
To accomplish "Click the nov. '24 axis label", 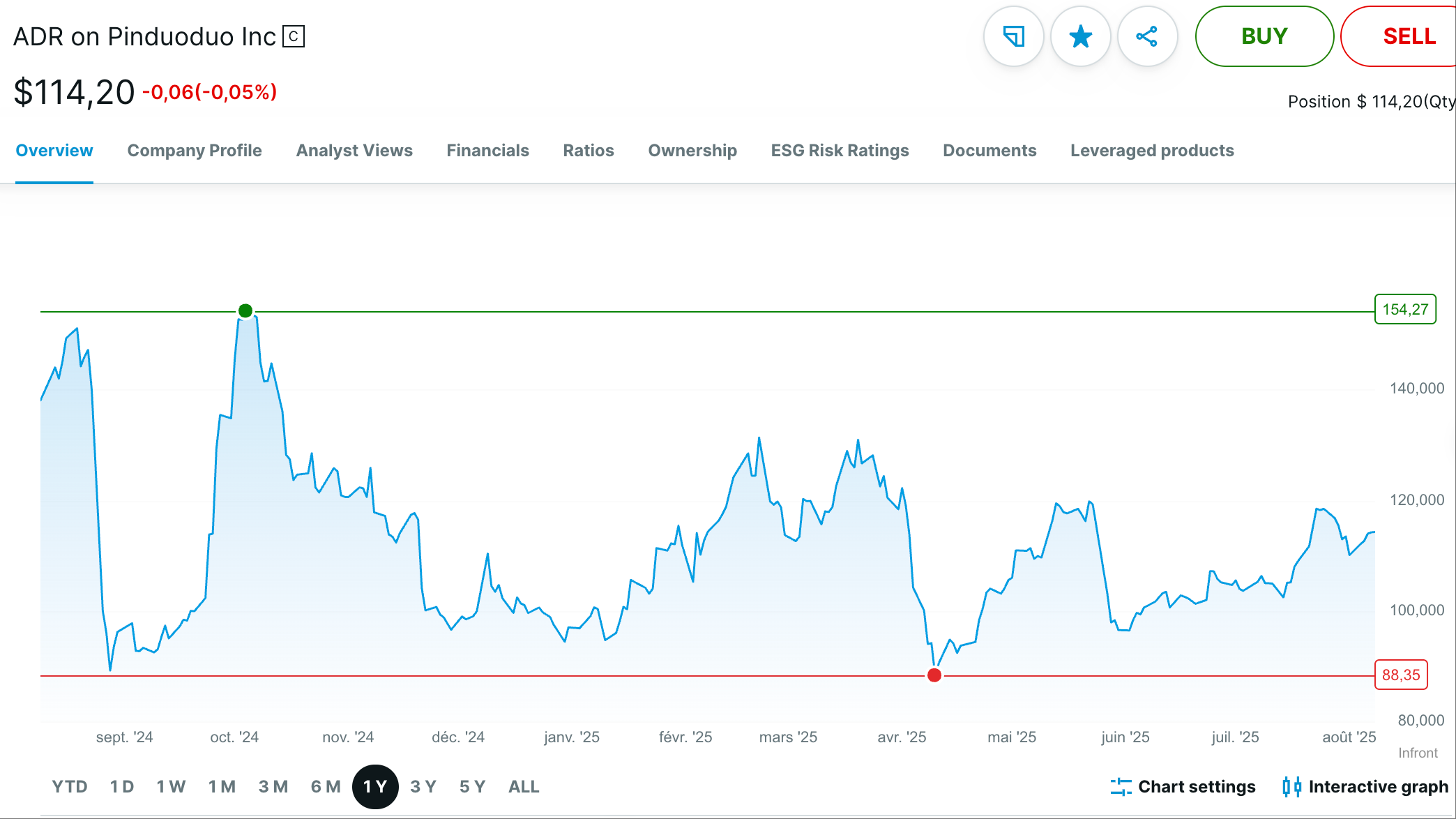I will point(348,737).
